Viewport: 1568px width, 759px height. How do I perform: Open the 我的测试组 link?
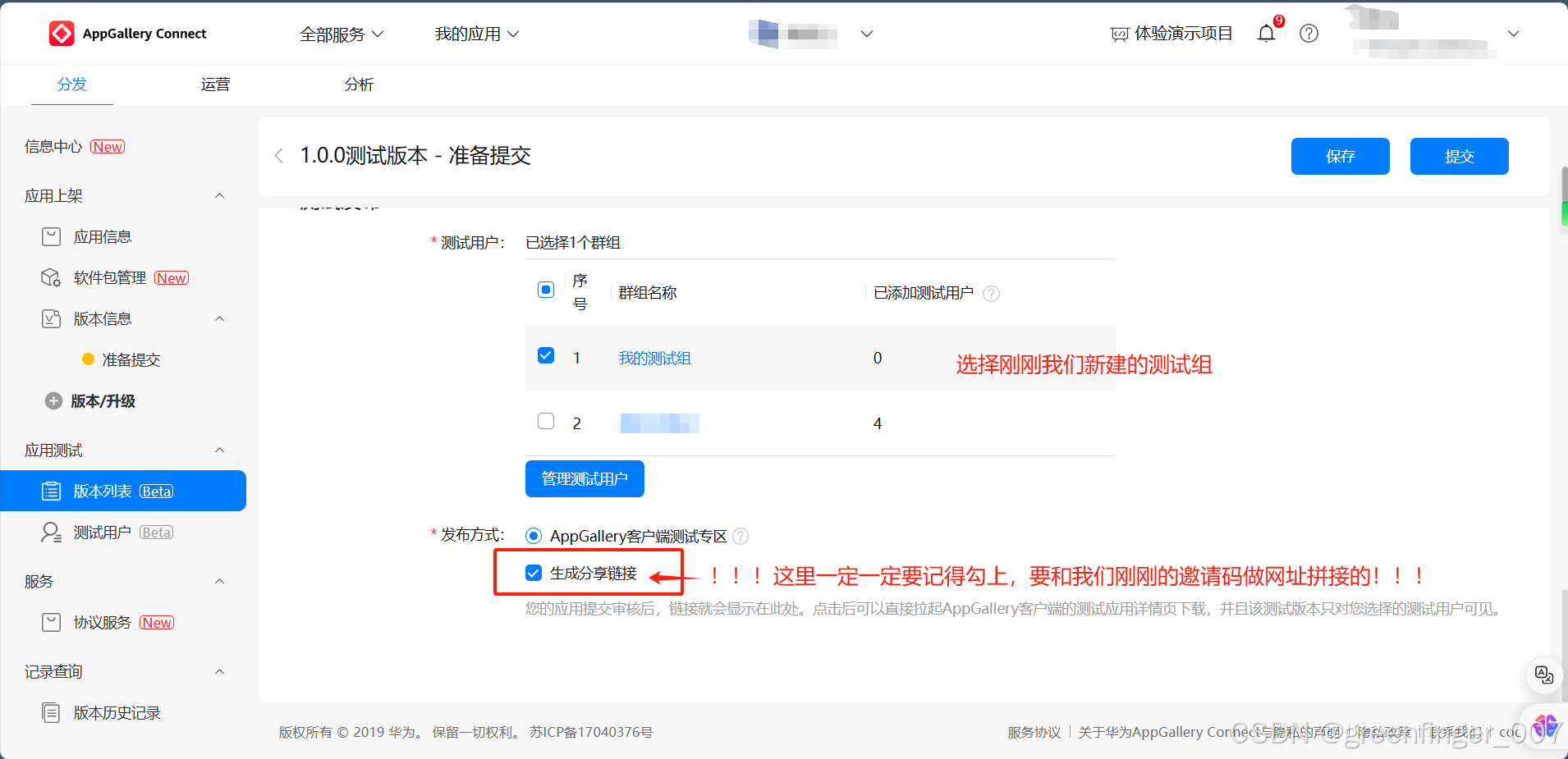pyautogui.click(x=654, y=359)
